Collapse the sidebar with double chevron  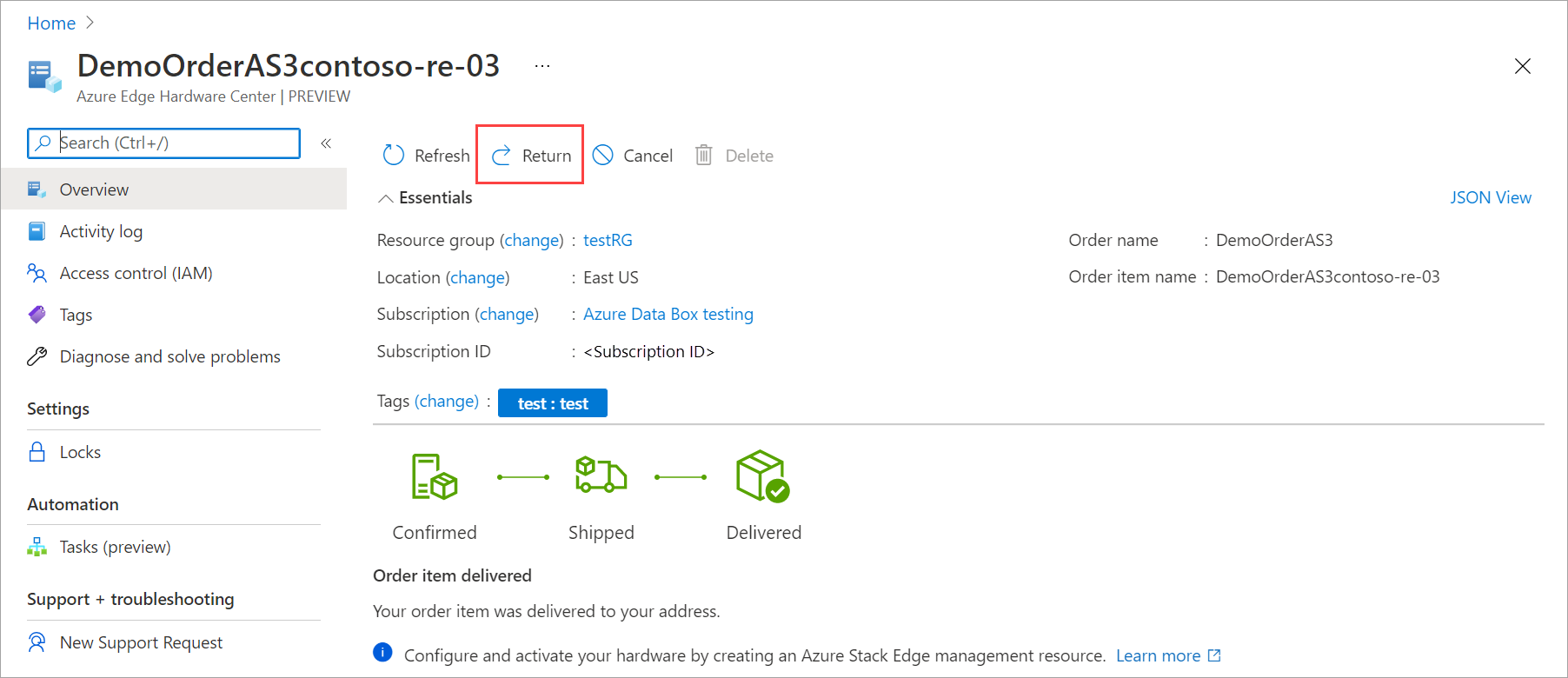pos(326,143)
